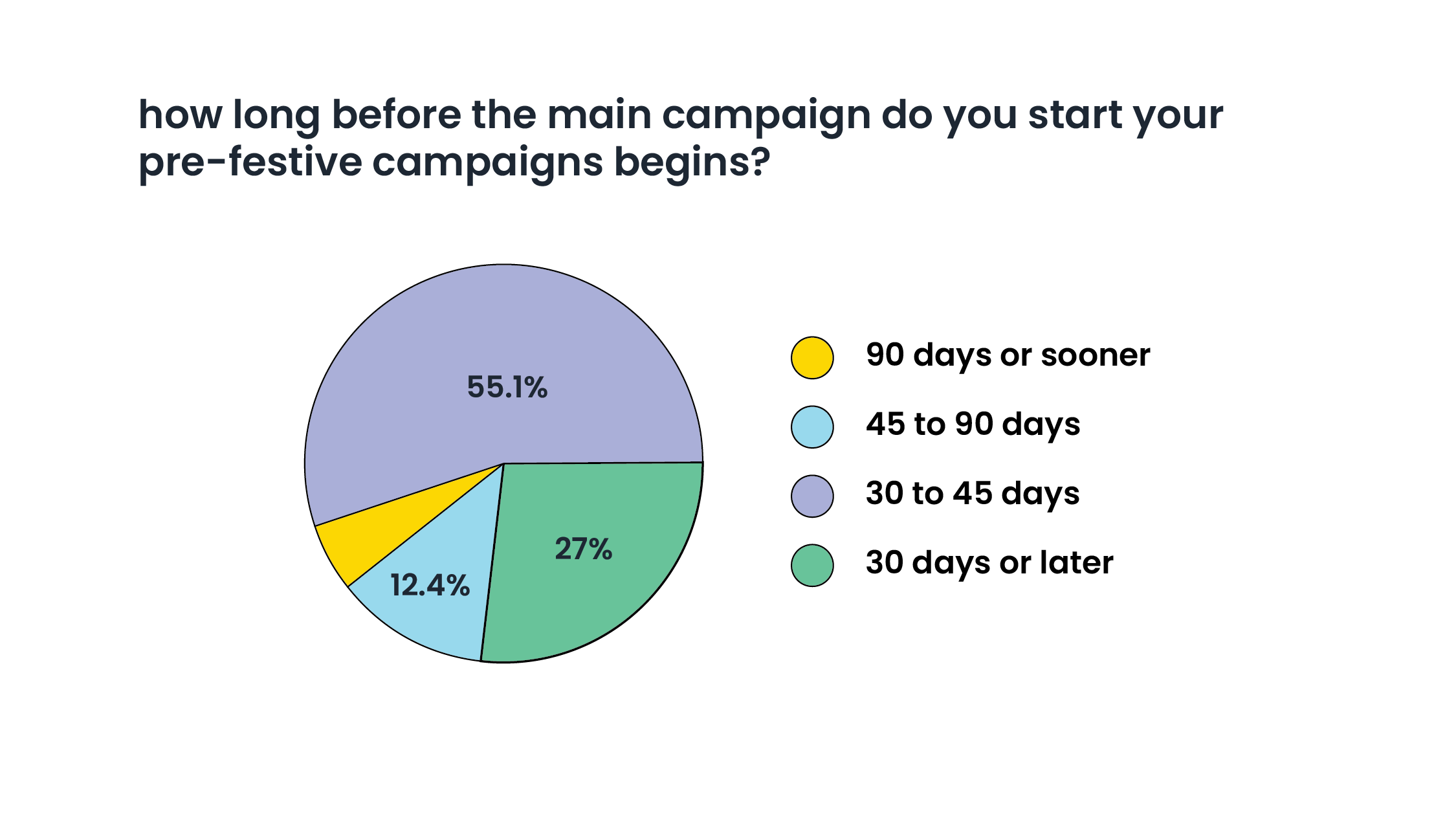The height and width of the screenshot is (820, 1456).
Task: Select the purple legend circle
Action: [x=811, y=496]
